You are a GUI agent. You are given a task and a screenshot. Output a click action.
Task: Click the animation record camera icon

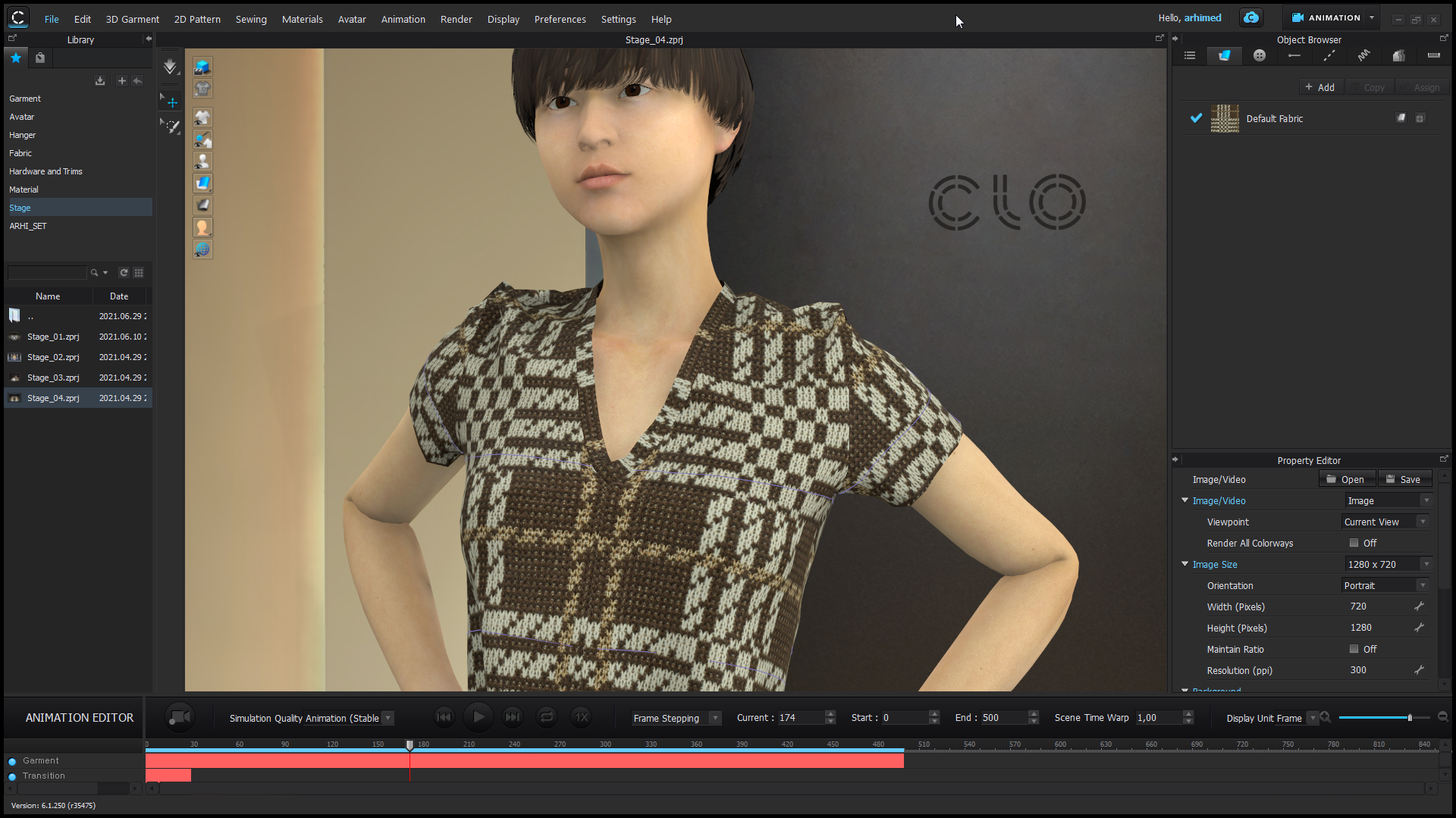pos(179,717)
